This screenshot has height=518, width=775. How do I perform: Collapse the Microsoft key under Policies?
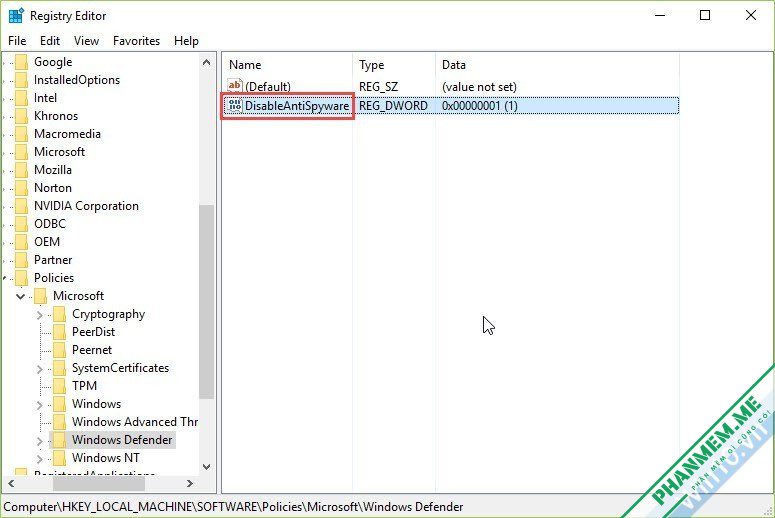(x=21, y=297)
